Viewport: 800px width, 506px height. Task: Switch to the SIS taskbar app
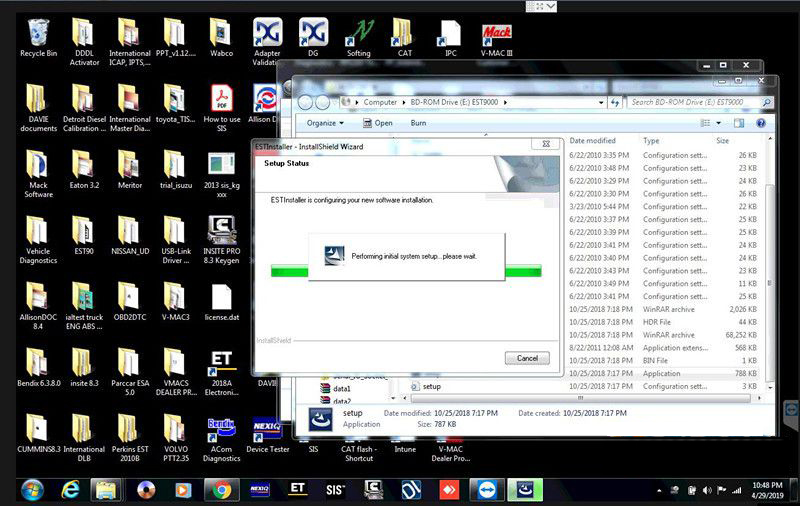(335, 490)
